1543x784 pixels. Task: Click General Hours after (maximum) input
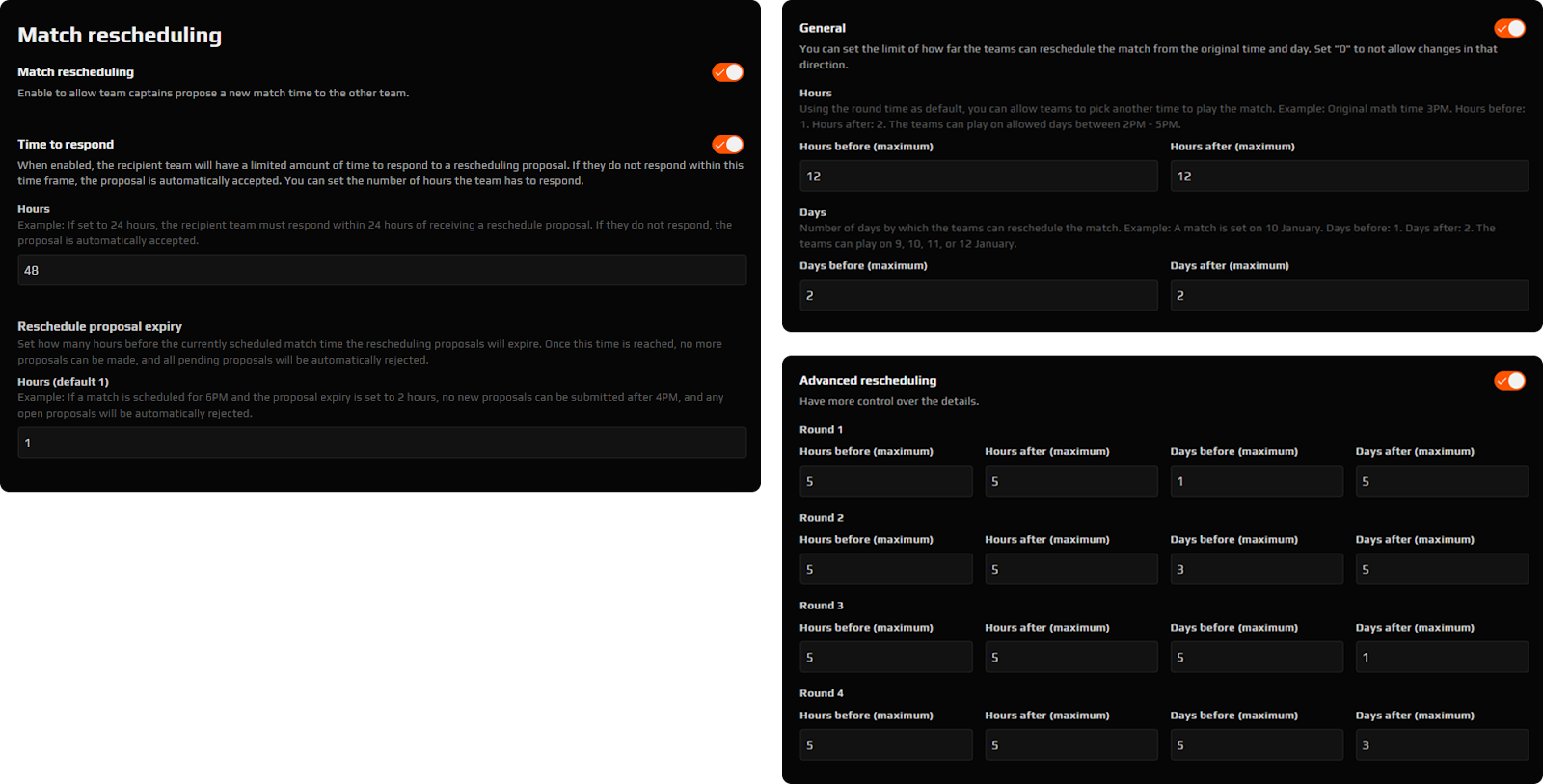pyautogui.click(x=1349, y=176)
